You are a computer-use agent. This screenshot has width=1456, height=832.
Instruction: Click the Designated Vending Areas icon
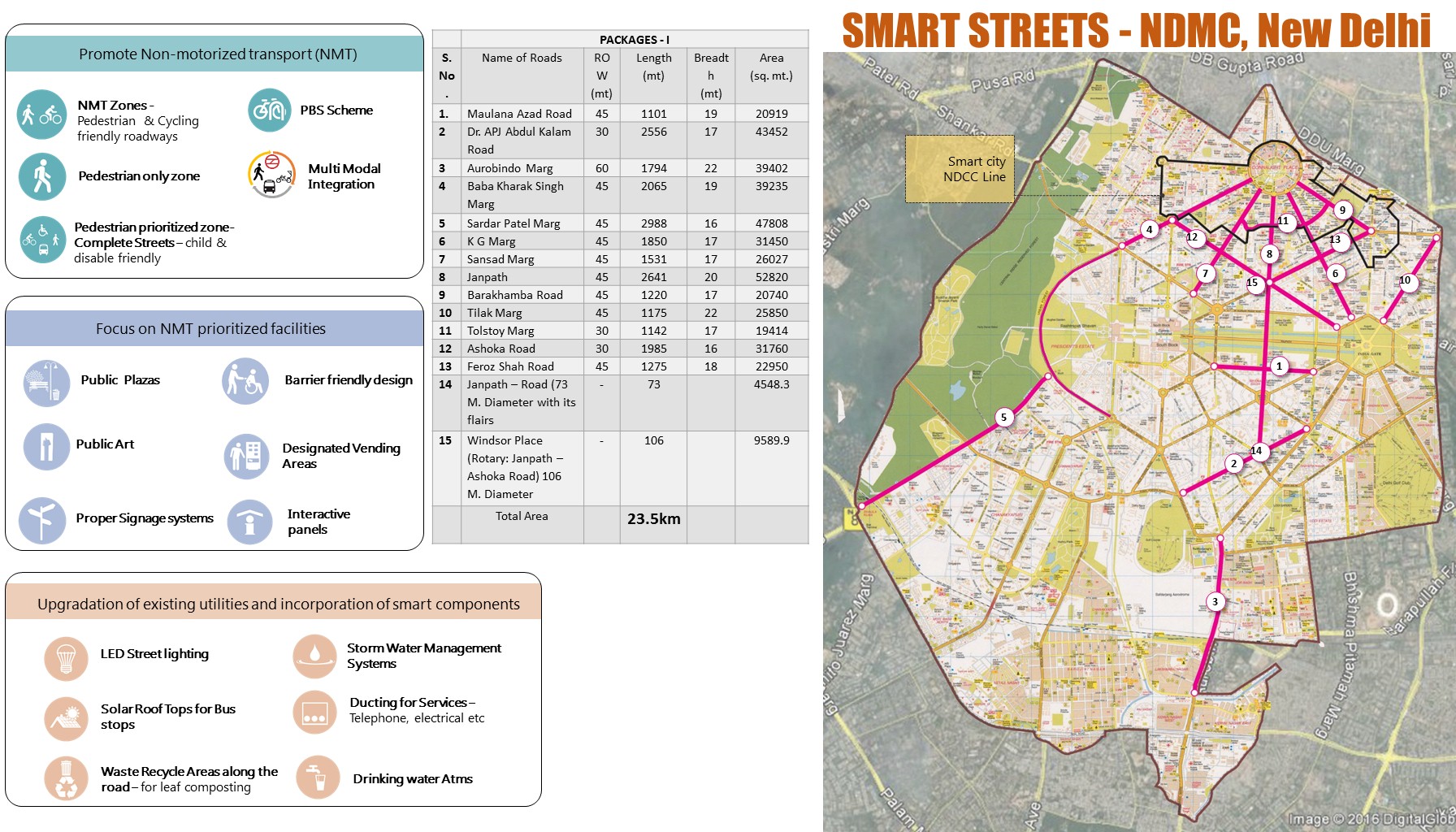pyautogui.click(x=246, y=456)
